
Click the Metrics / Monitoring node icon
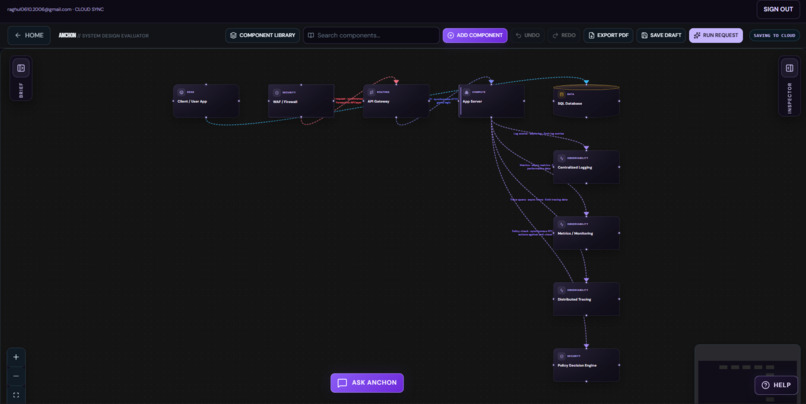click(561, 224)
